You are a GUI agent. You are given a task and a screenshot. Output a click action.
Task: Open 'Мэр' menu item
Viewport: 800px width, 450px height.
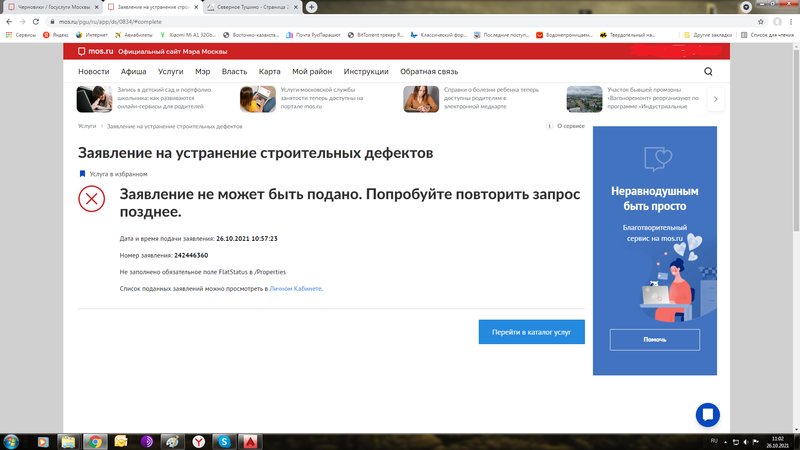pos(203,71)
